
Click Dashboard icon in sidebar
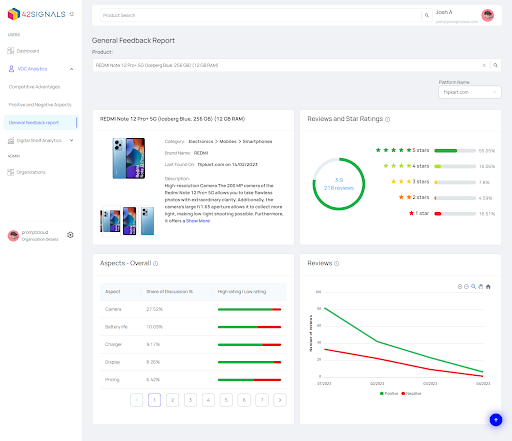[x=11, y=51]
